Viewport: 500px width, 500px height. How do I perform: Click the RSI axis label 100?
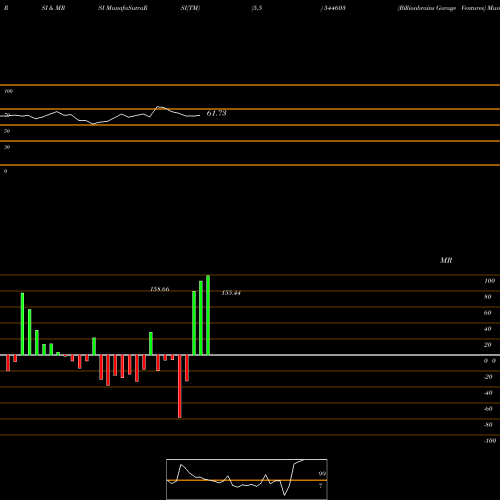tap(9, 91)
